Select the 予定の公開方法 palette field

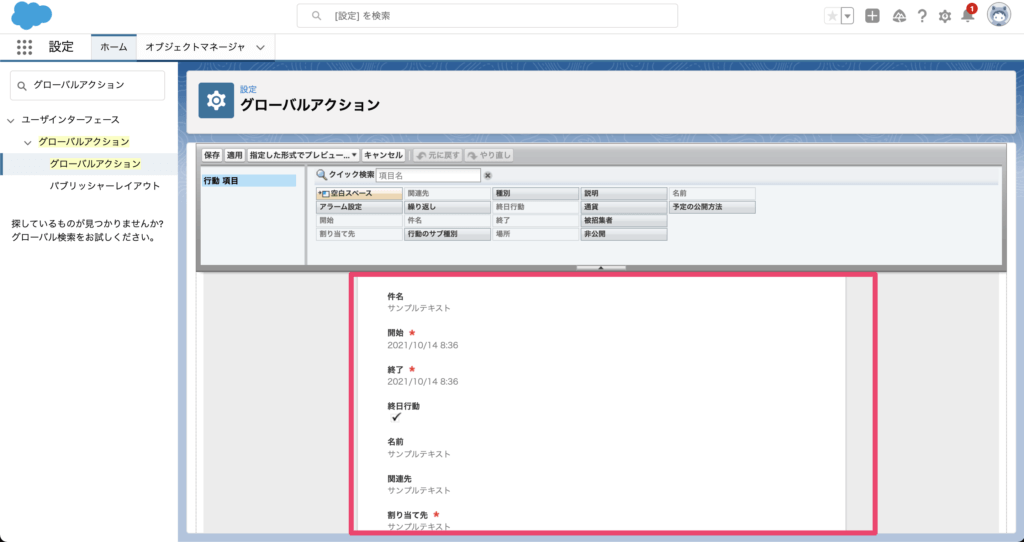tap(712, 207)
